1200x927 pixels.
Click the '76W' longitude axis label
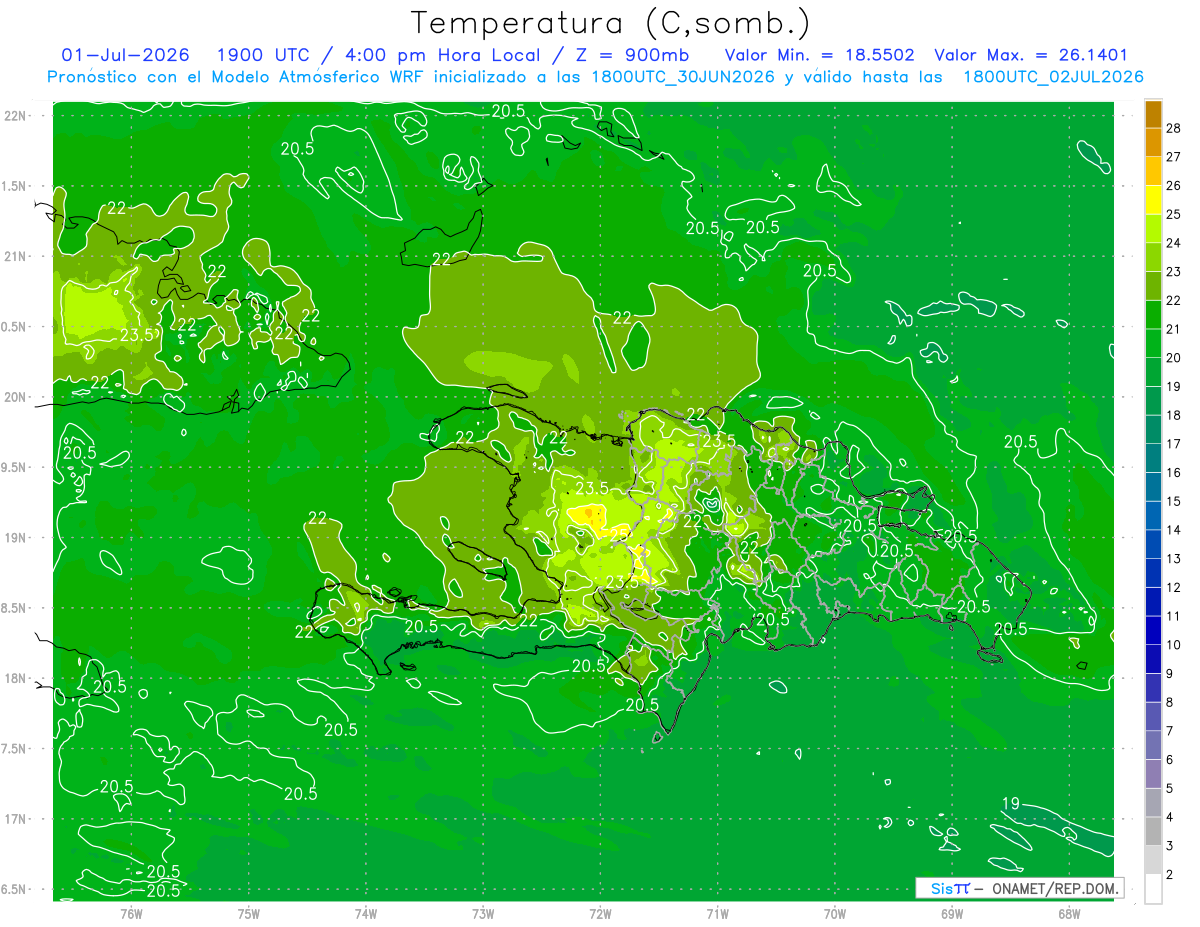pyautogui.click(x=131, y=913)
